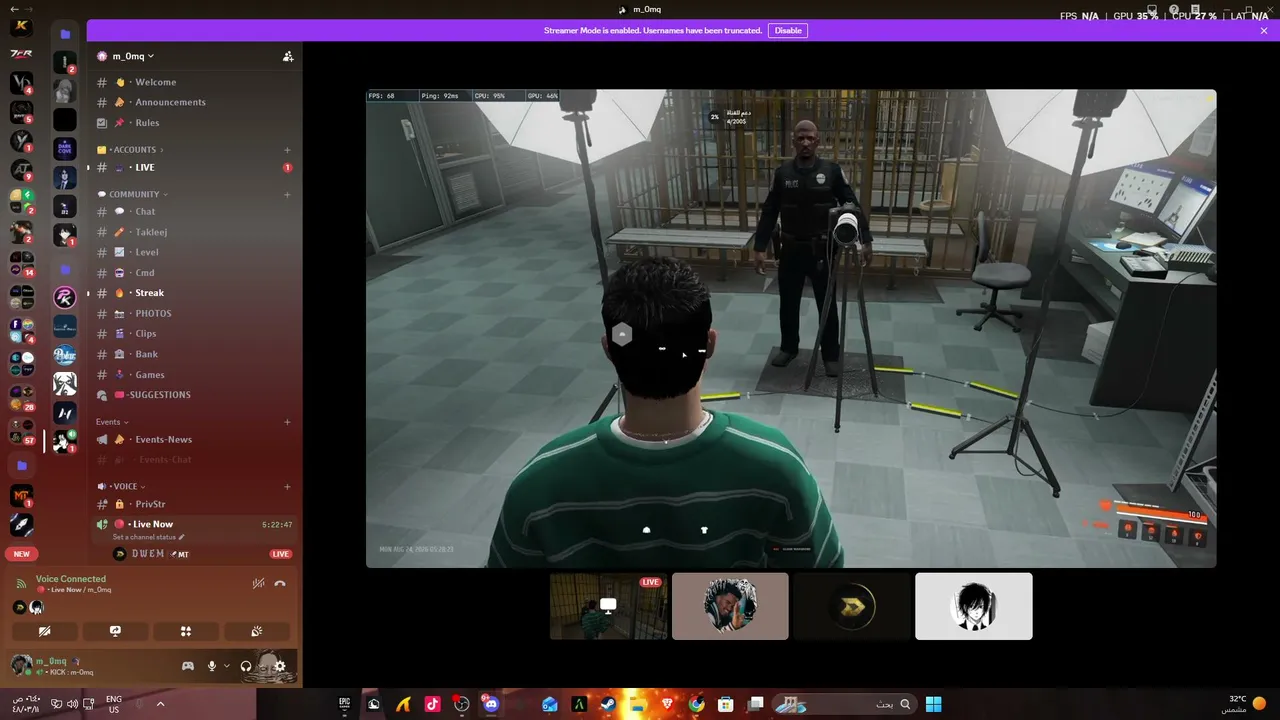Screen dimensions: 1280x720
Task: Open the orange K server icon
Action: click(21, 27)
